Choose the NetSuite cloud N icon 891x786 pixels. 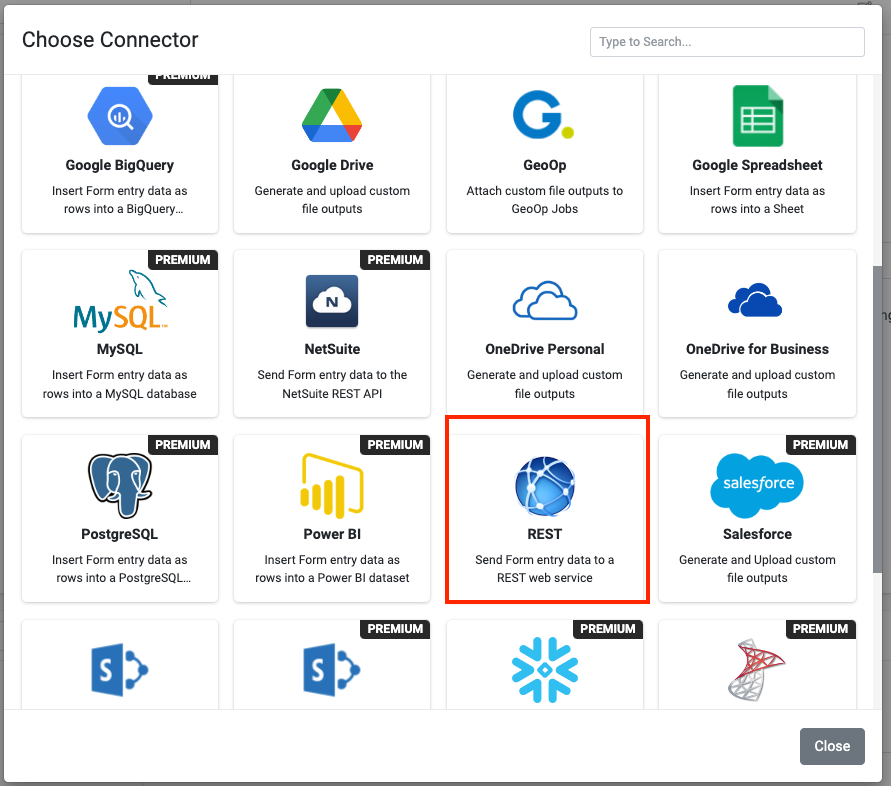coord(332,301)
